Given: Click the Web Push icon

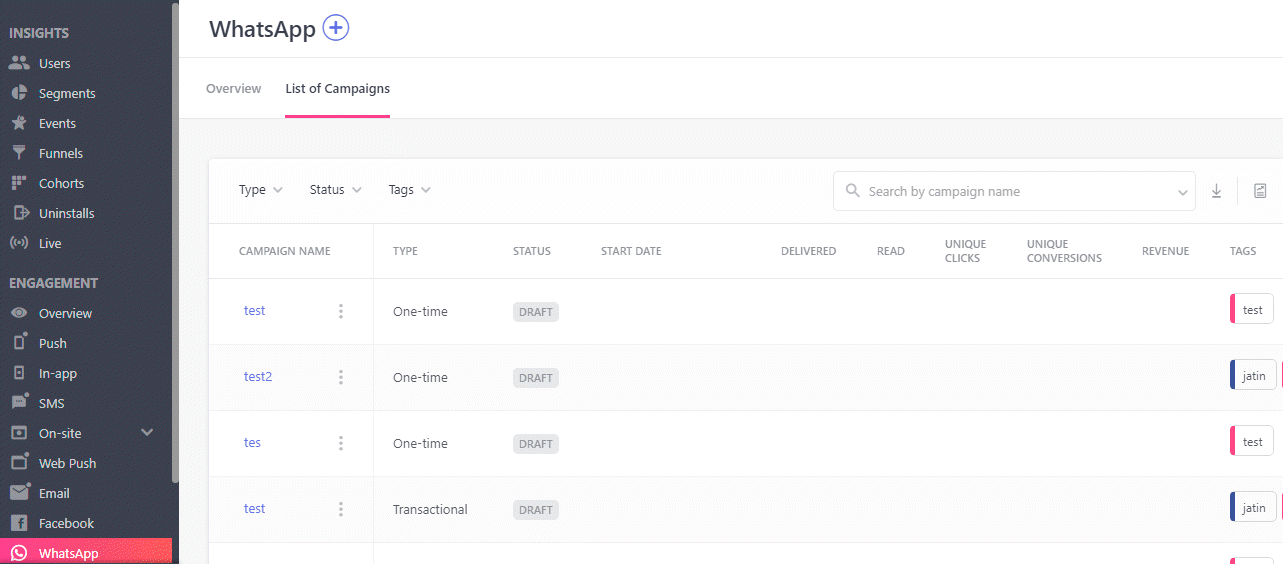Looking at the screenshot, I should [x=19, y=462].
